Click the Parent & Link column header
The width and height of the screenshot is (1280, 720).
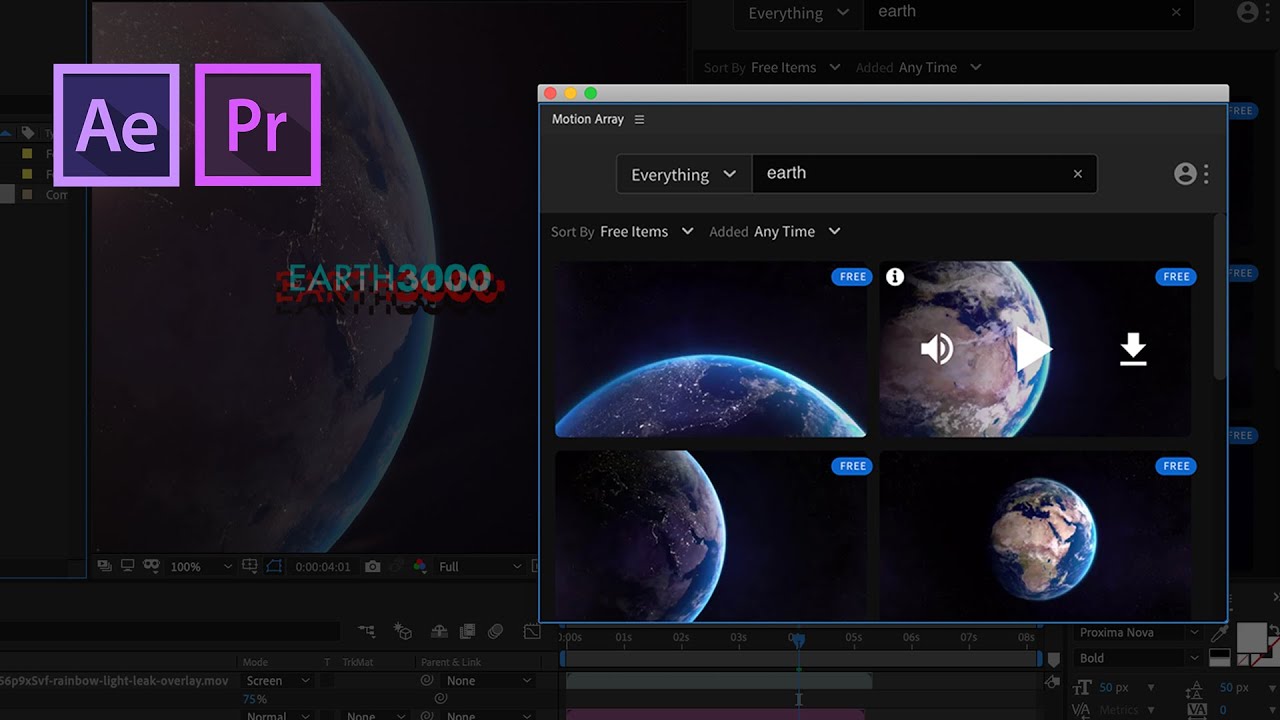[x=451, y=662]
